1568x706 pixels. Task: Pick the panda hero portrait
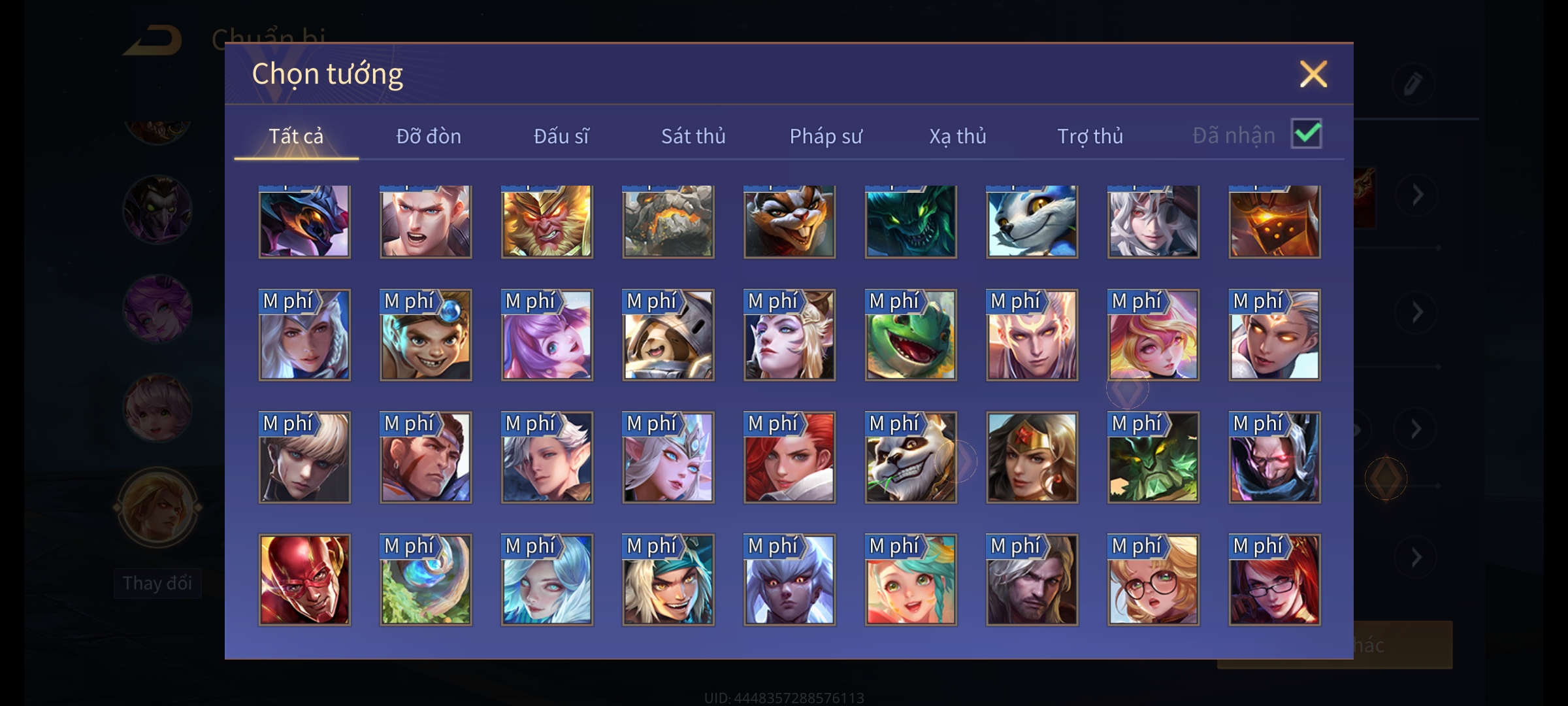[x=911, y=458]
